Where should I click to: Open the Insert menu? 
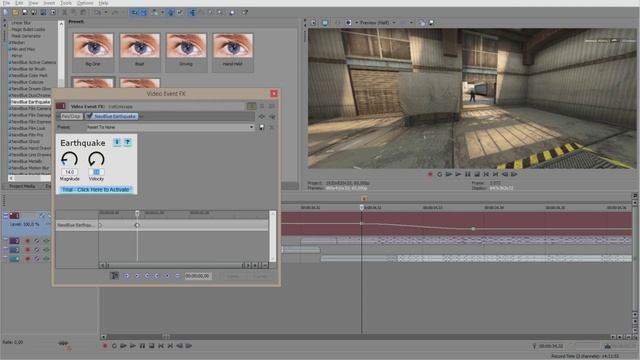pos(49,3)
